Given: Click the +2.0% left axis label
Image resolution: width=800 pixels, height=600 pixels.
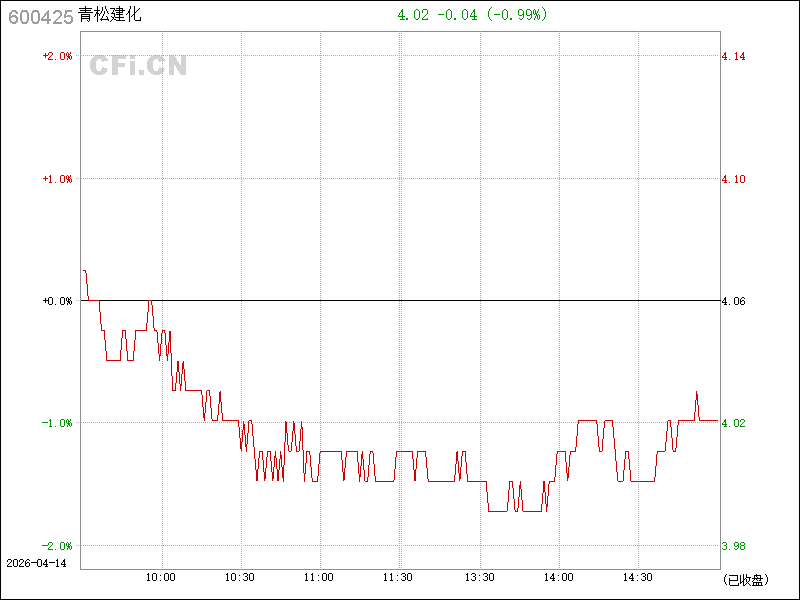Looking at the screenshot, I should 56,56.
